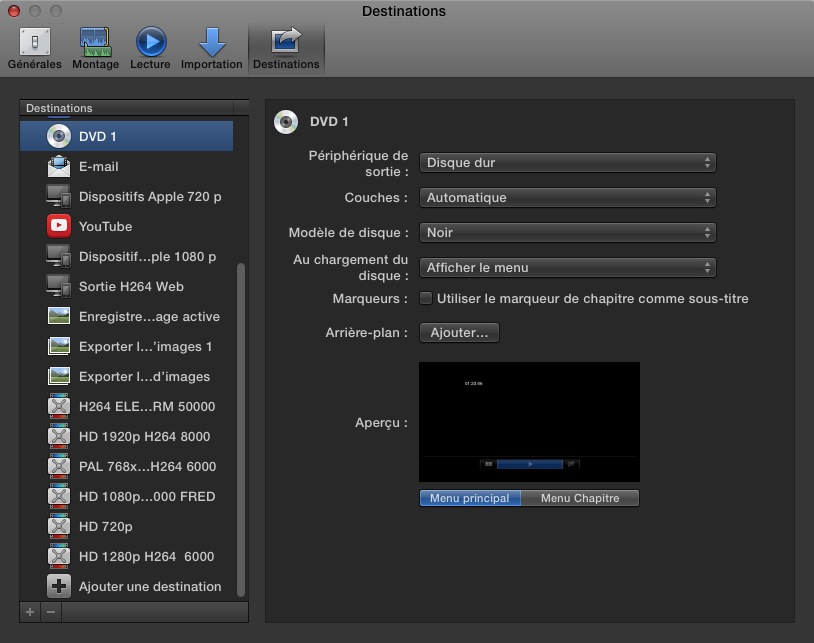Viewport: 814px width, 643px height.
Task: Select the Menu principal tab
Action: [x=470, y=497]
